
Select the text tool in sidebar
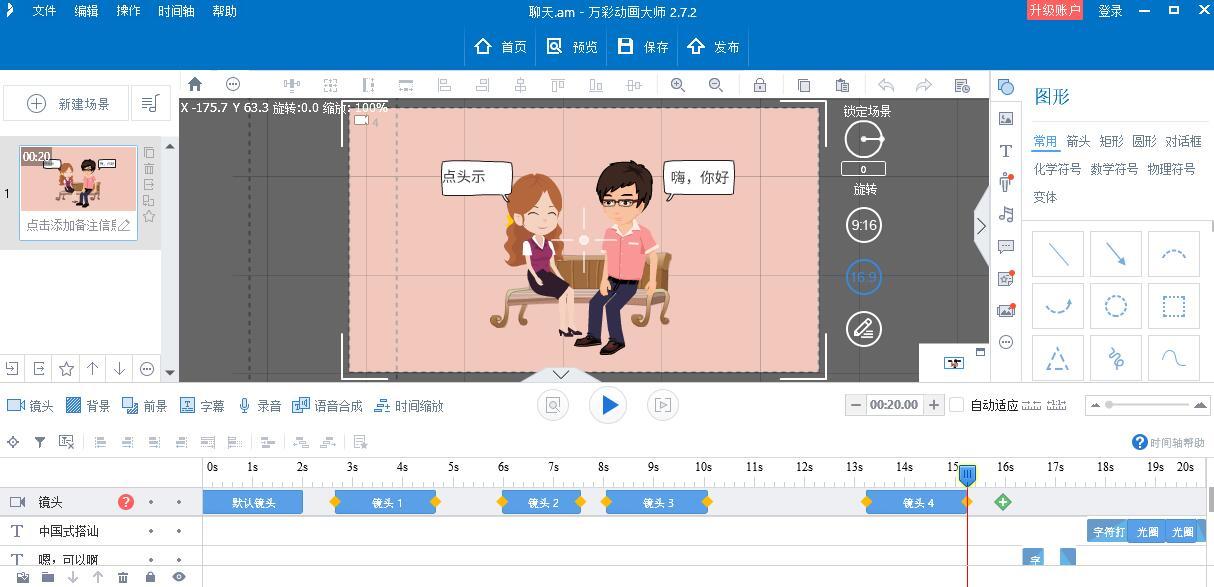tap(1006, 150)
